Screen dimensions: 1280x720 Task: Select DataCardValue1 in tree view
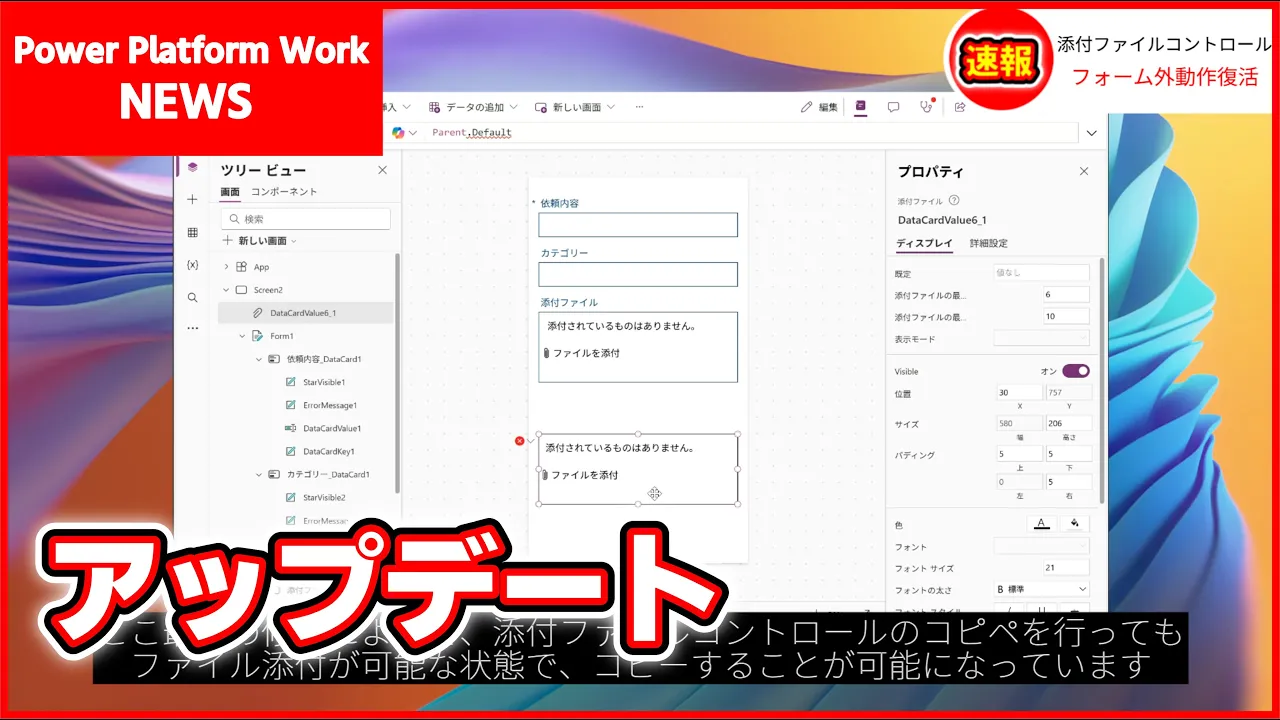click(332, 428)
